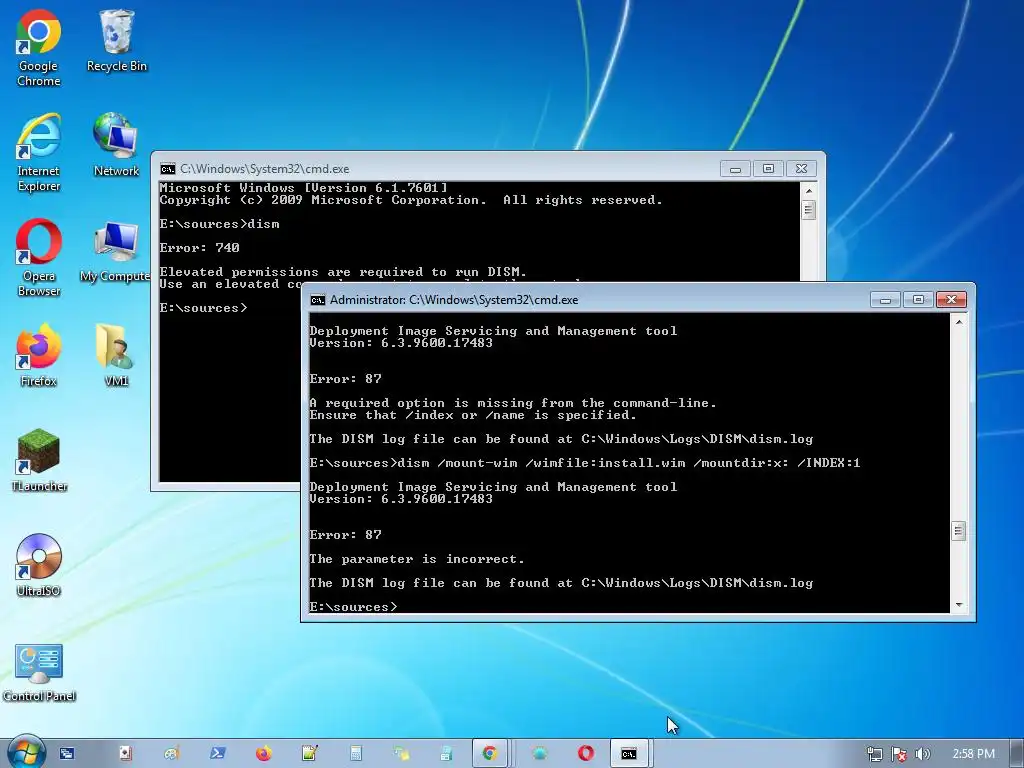This screenshot has height=768, width=1024.
Task: Open background cmd window system menu icon
Action: click(168, 168)
